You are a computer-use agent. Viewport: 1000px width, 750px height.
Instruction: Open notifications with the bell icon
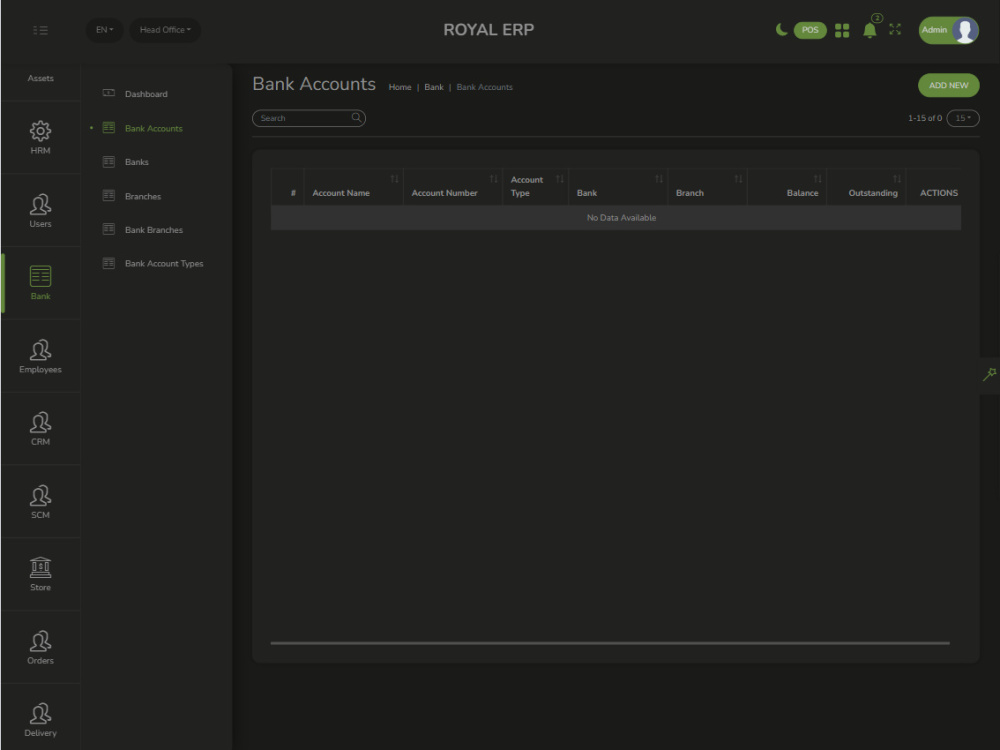pos(869,30)
